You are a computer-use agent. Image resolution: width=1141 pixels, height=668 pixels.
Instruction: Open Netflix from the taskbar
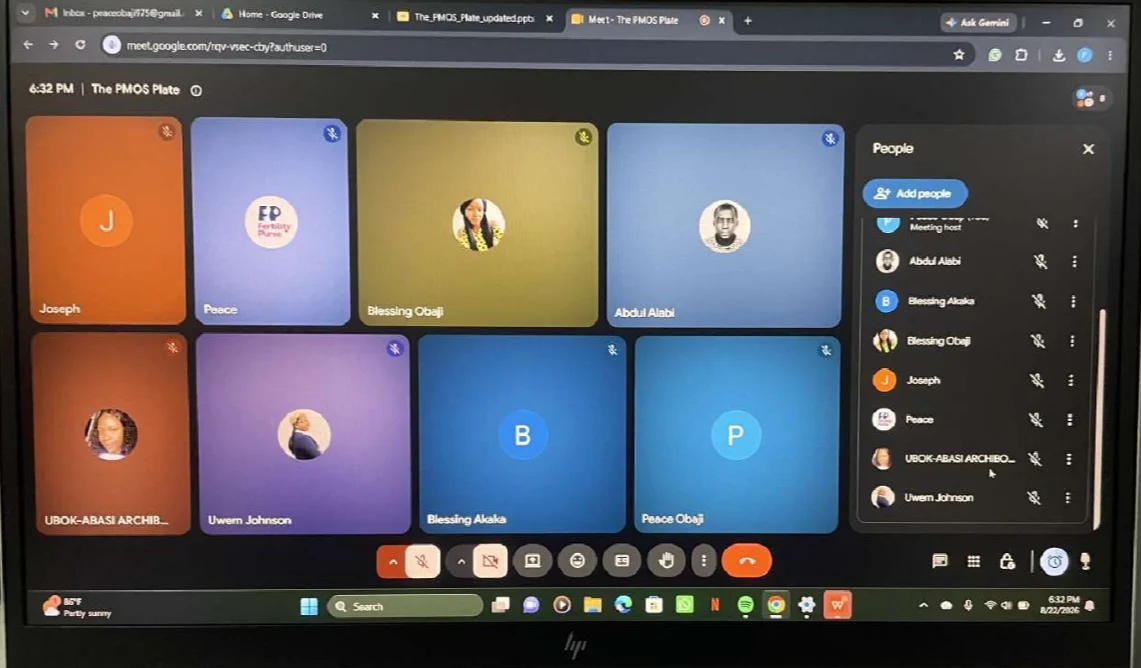point(715,605)
